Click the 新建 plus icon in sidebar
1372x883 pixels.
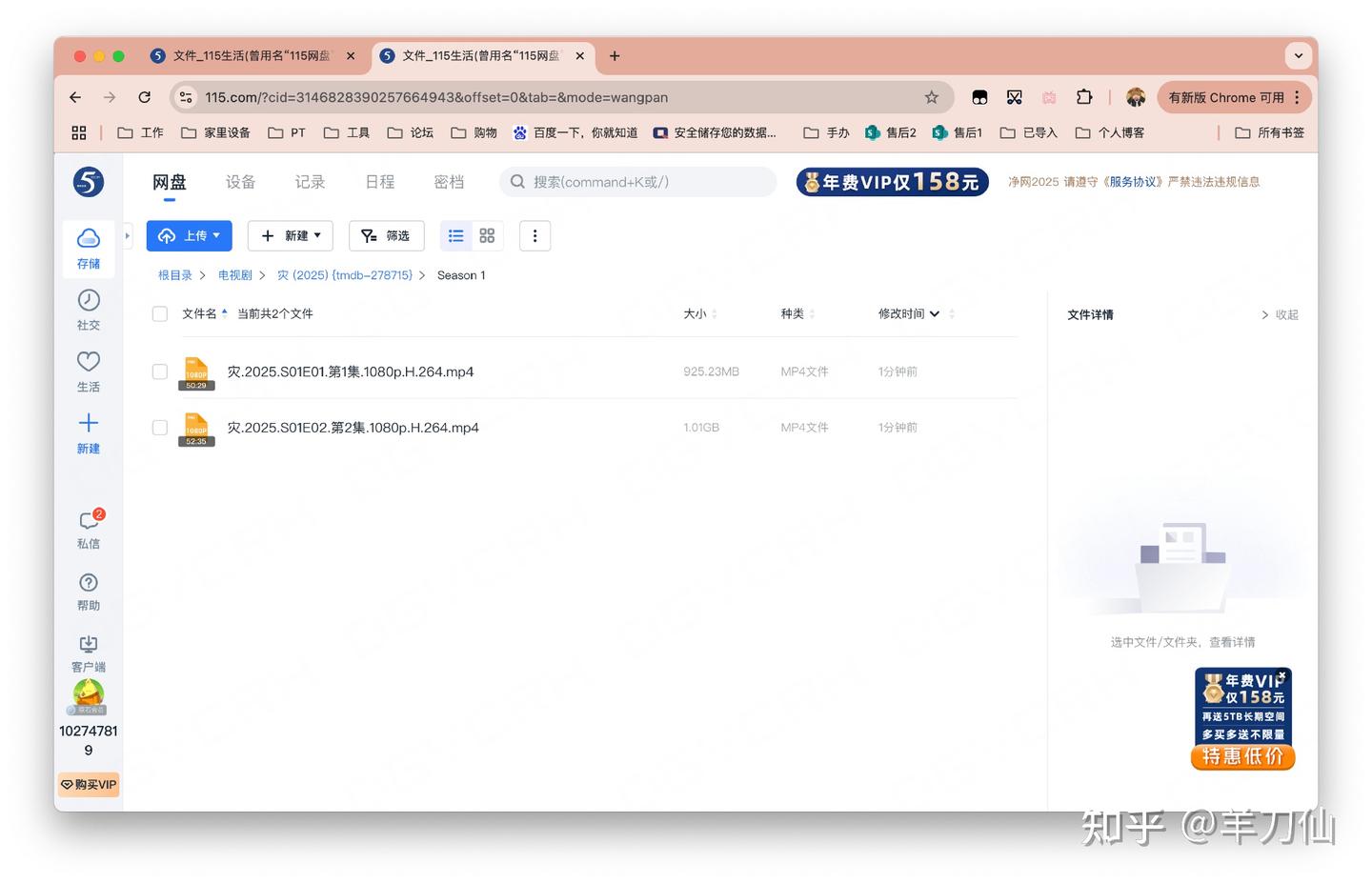88,423
